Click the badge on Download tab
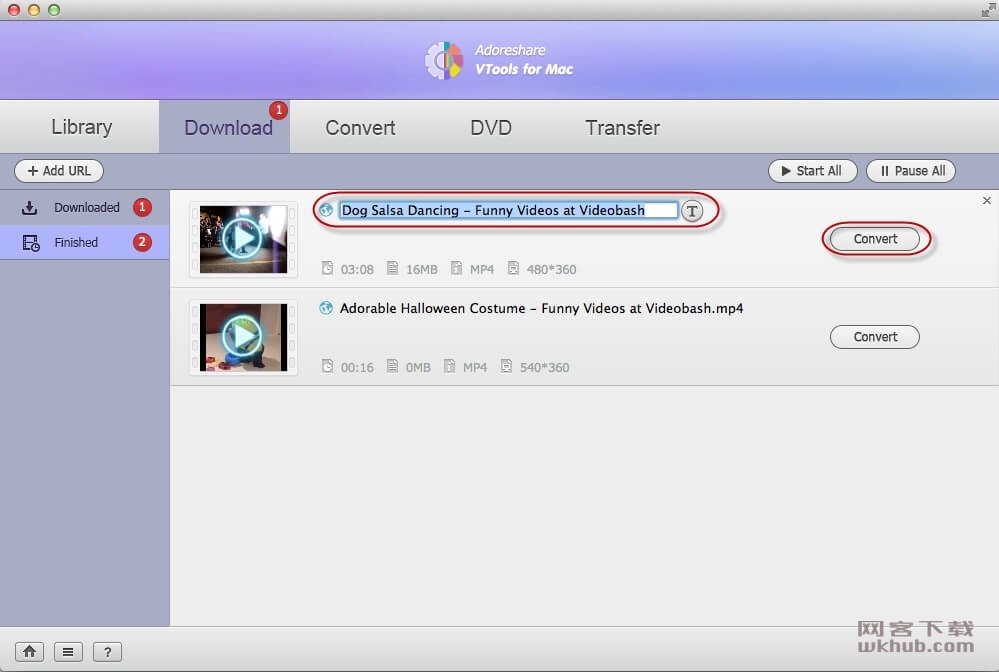The image size is (999, 672). point(278,110)
